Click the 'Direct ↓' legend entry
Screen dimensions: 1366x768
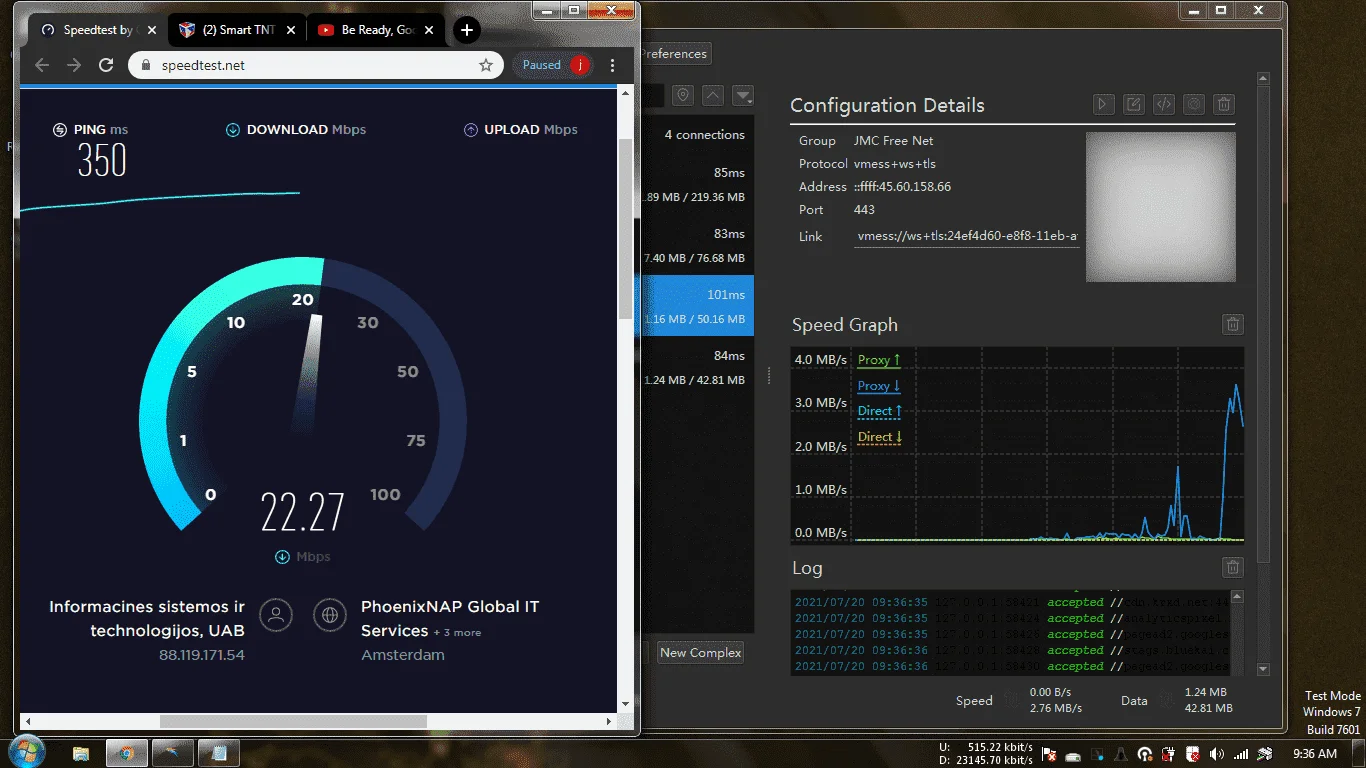click(880, 437)
